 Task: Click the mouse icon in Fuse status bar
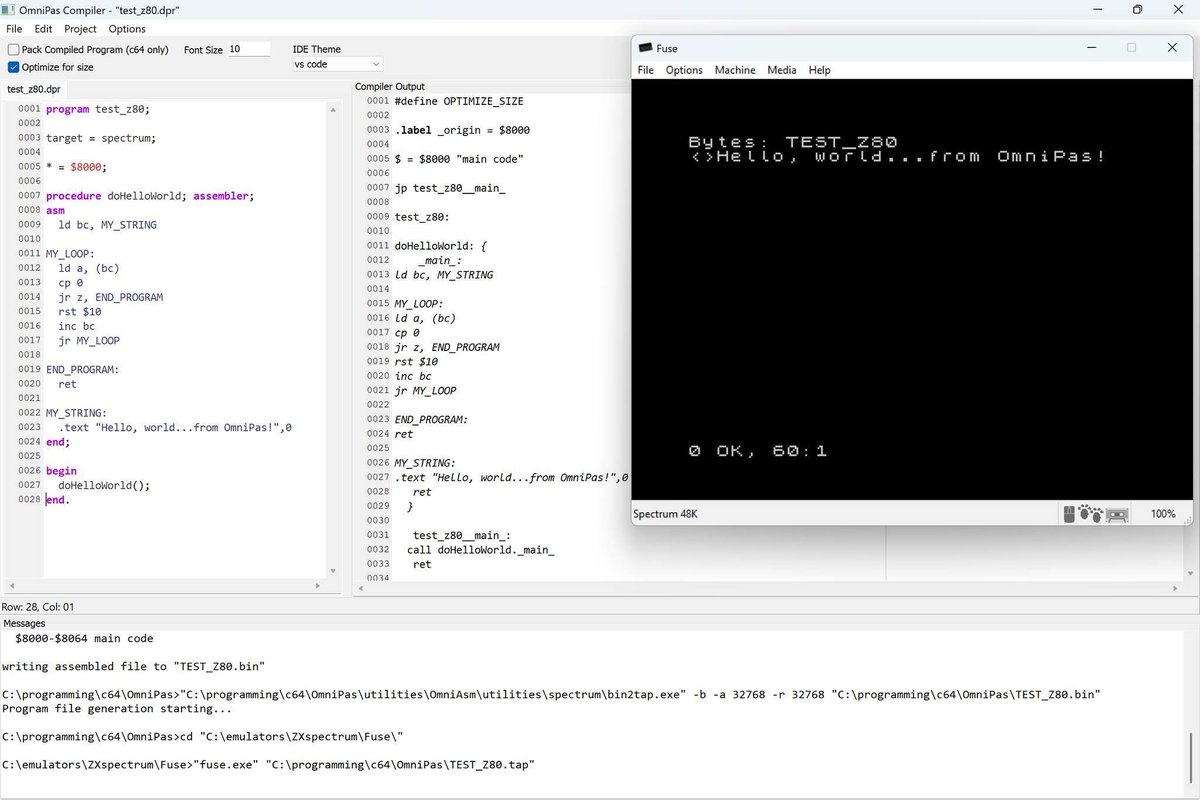click(1069, 513)
